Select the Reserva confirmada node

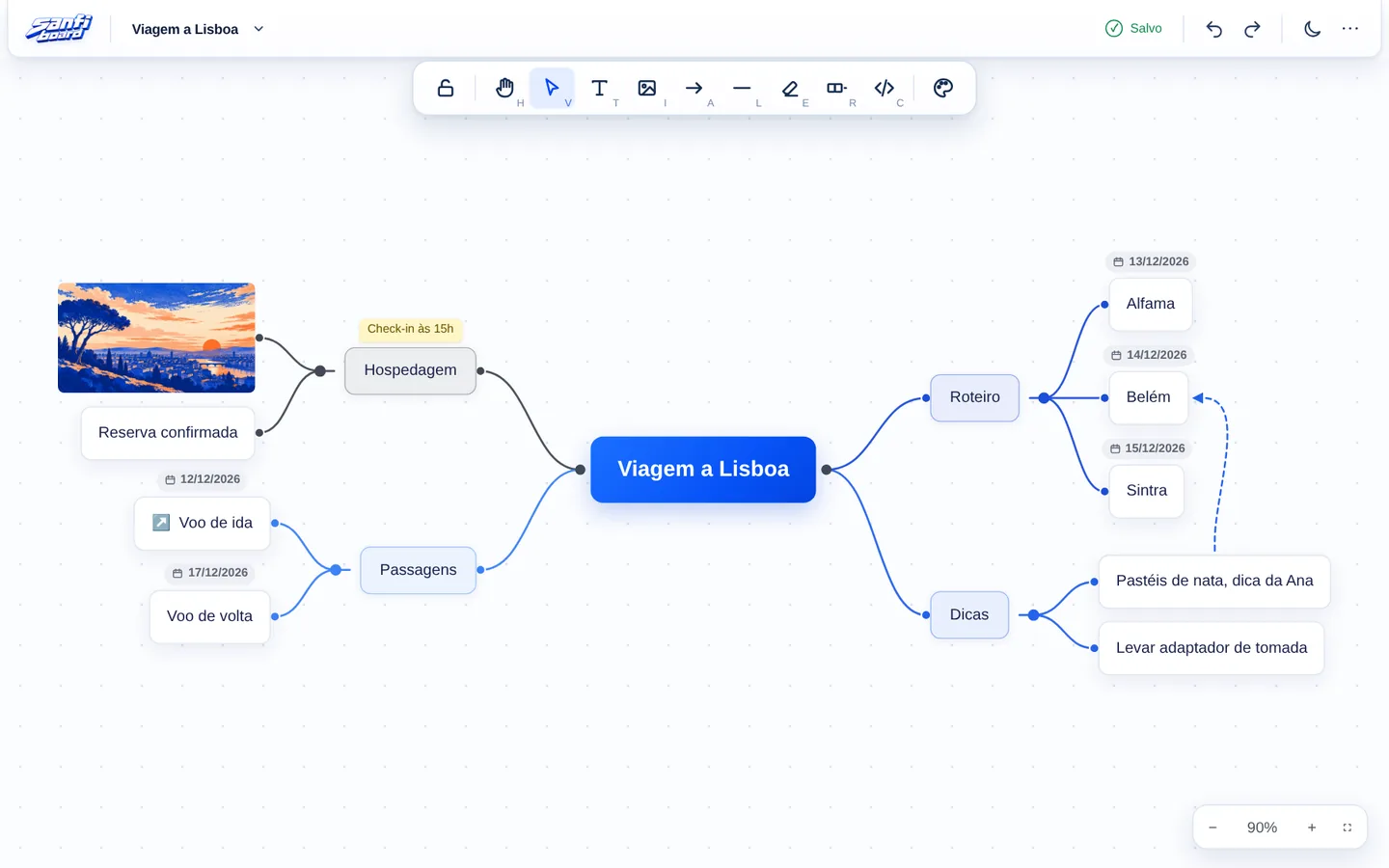(x=168, y=433)
